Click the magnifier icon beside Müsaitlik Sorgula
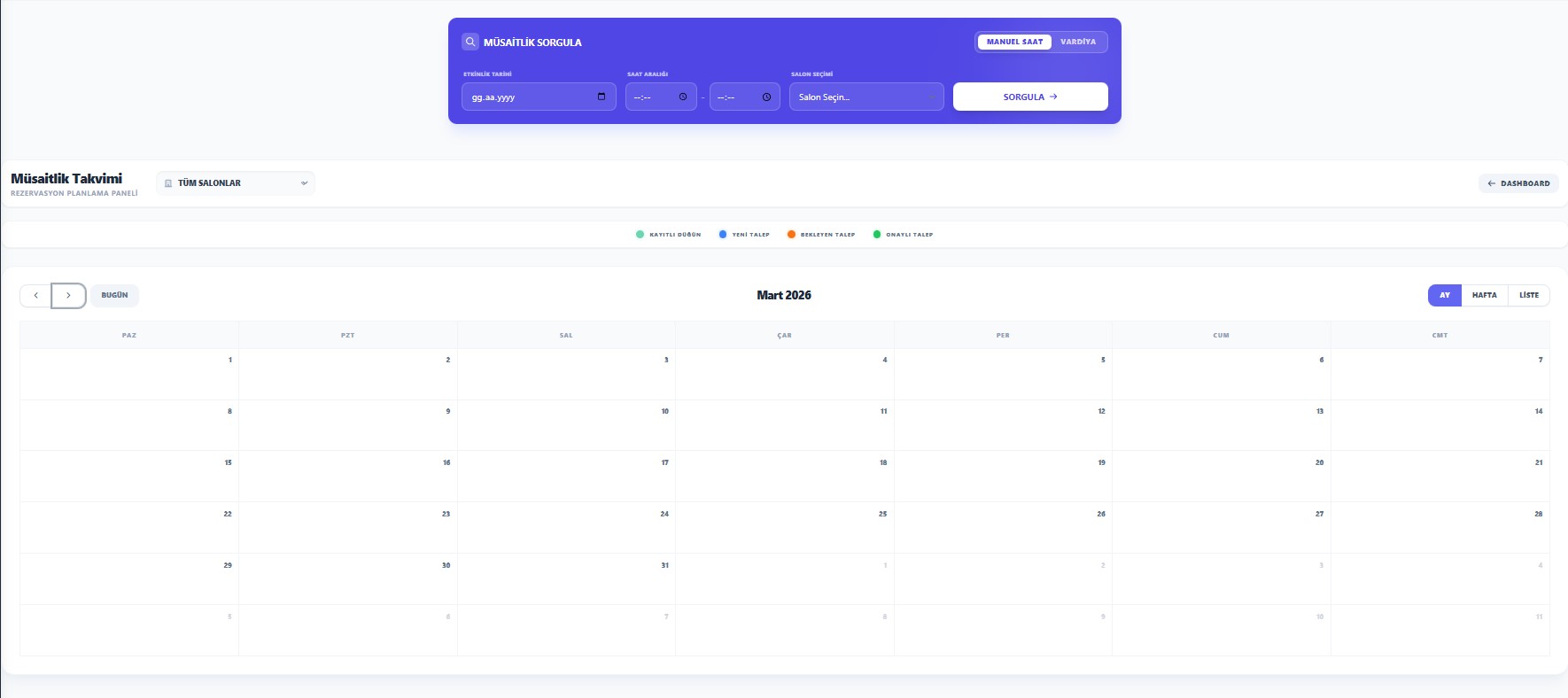This screenshot has height=698, width=1568. tap(470, 42)
